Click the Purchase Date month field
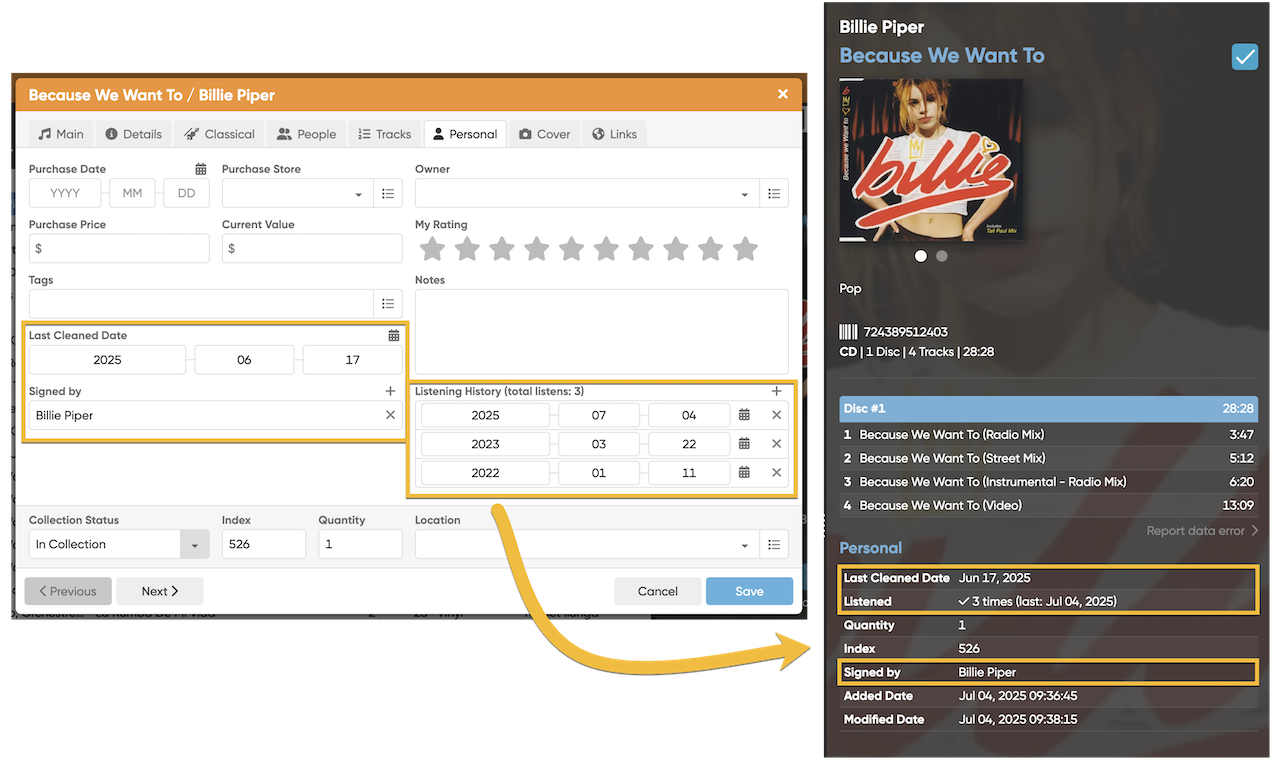This screenshot has width=1280, height=768. (133, 193)
